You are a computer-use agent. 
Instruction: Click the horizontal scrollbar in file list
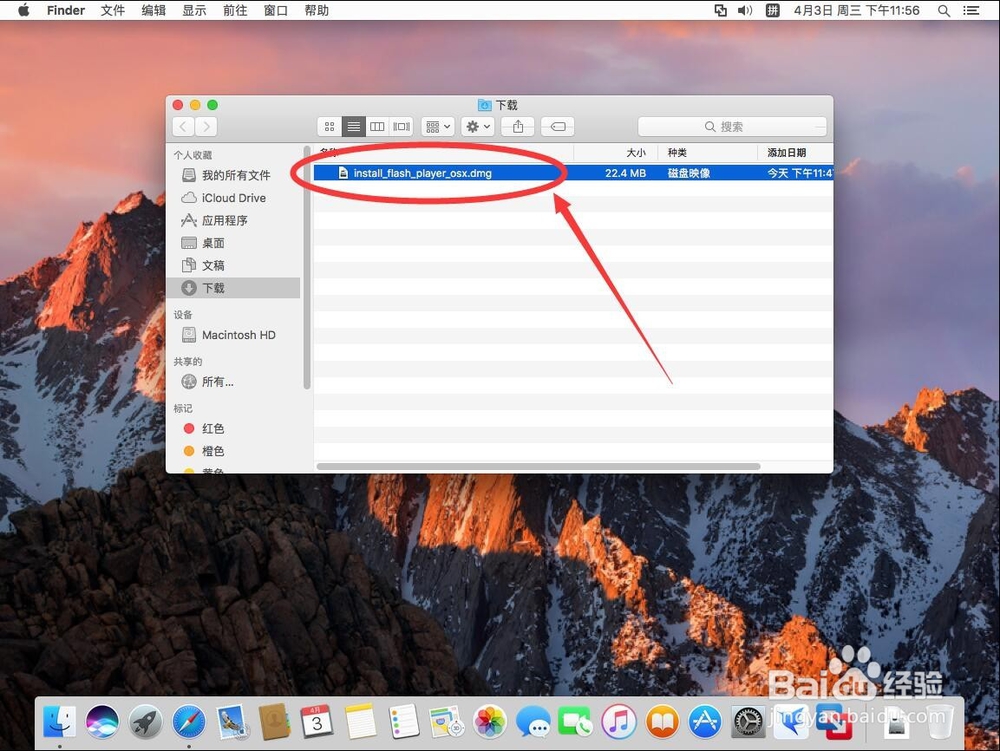click(x=538, y=467)
